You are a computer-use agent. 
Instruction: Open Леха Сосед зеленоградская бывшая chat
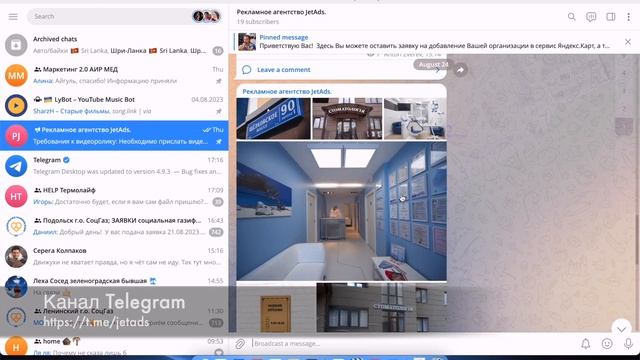point(114,287)
